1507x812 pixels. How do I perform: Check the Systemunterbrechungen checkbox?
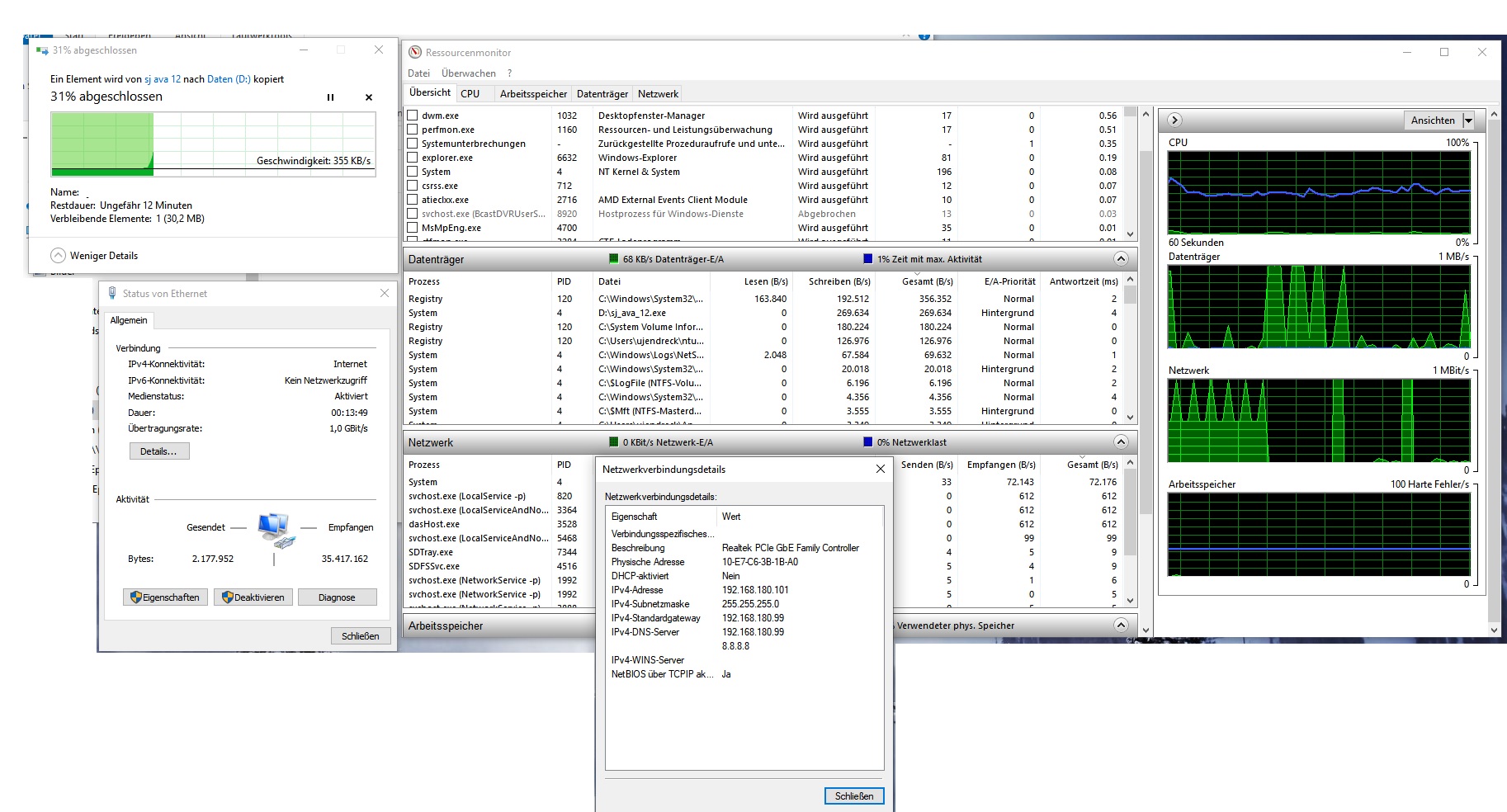[x=413, y=144]
